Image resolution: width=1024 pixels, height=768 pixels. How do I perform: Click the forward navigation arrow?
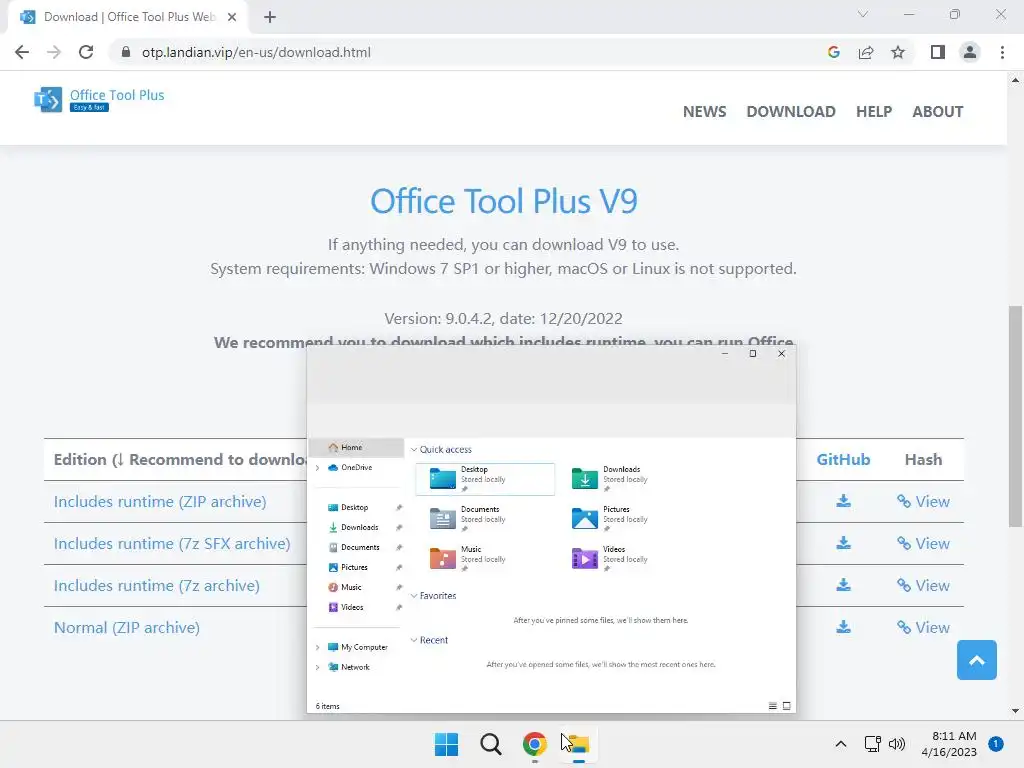54,52
